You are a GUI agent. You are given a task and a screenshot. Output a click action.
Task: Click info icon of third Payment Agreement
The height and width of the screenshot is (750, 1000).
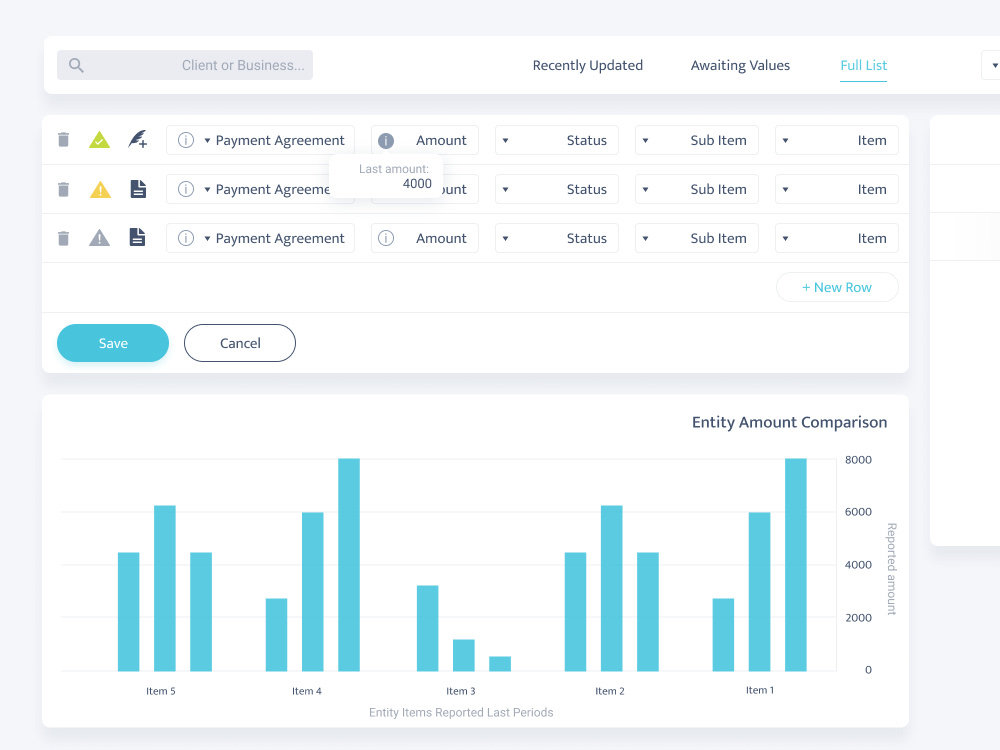(x=186, y=239)
